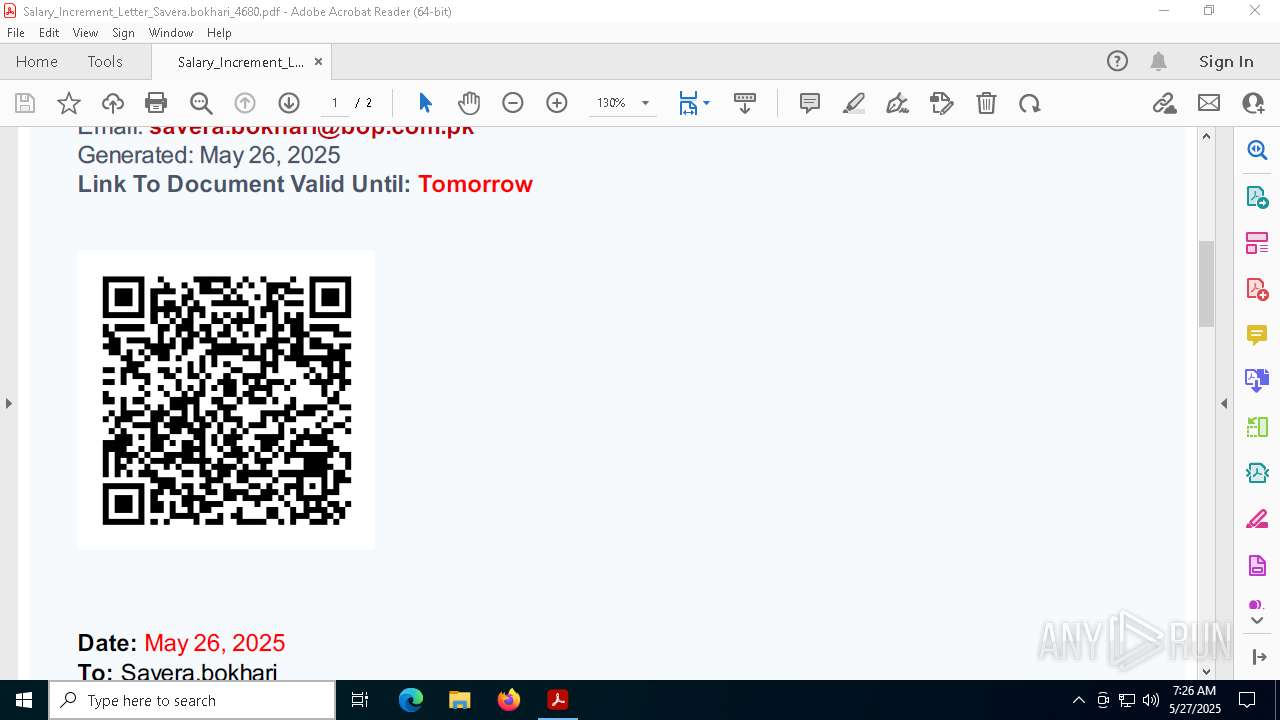
Task: Click the scrolling mode icon
Action: pyautogui.click(x=745, y=103)
